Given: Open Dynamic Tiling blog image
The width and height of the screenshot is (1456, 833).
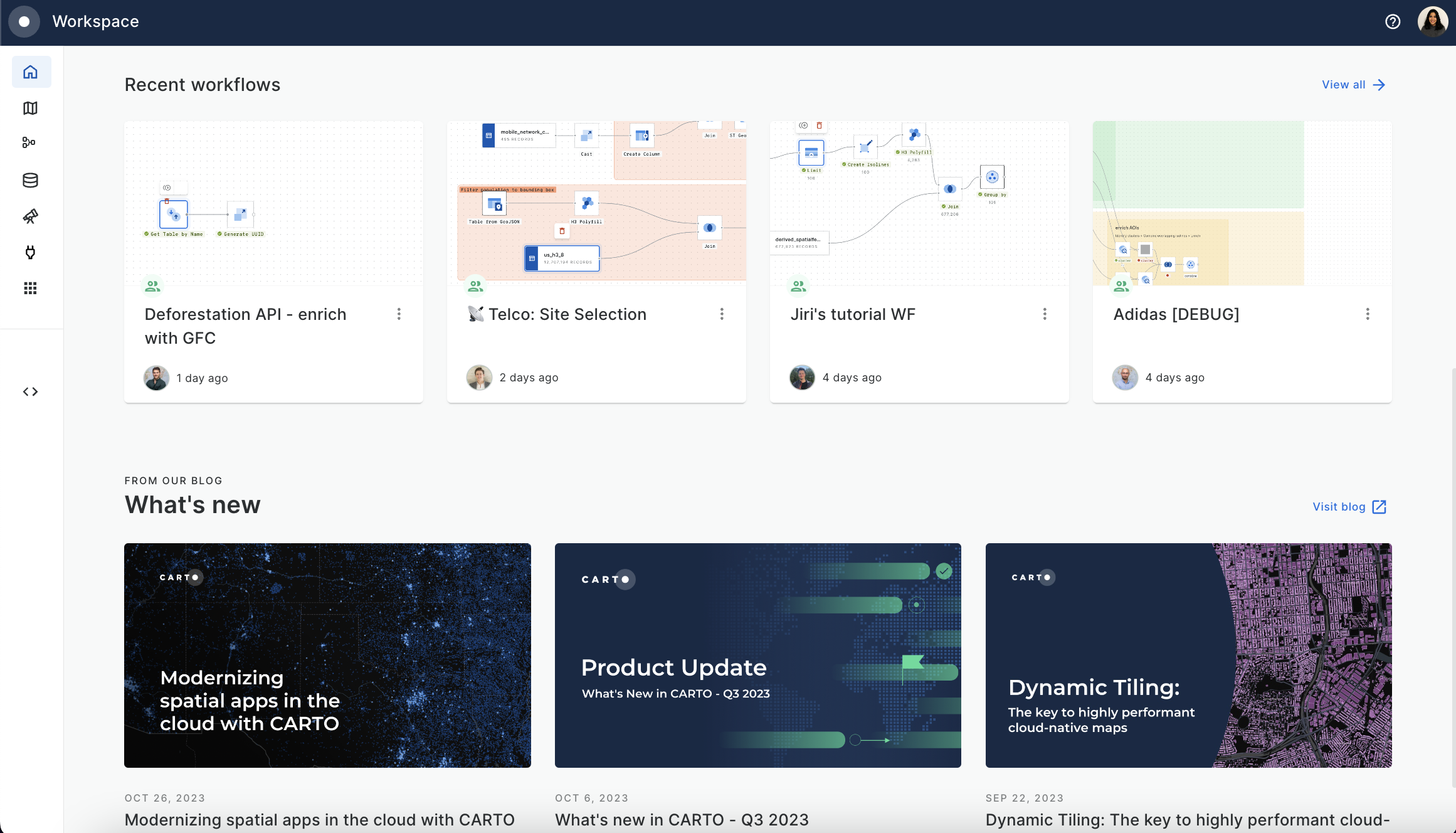Looking at the screenshot, I should pyautogui.click(x=1189, y=655).
